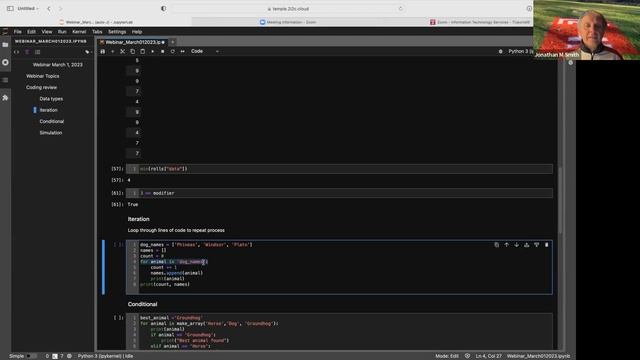Toggle numbered list in table of contents toolbar
Viewport: 640px width, 360px height.
pyautogui.click(x=38, y=52)
